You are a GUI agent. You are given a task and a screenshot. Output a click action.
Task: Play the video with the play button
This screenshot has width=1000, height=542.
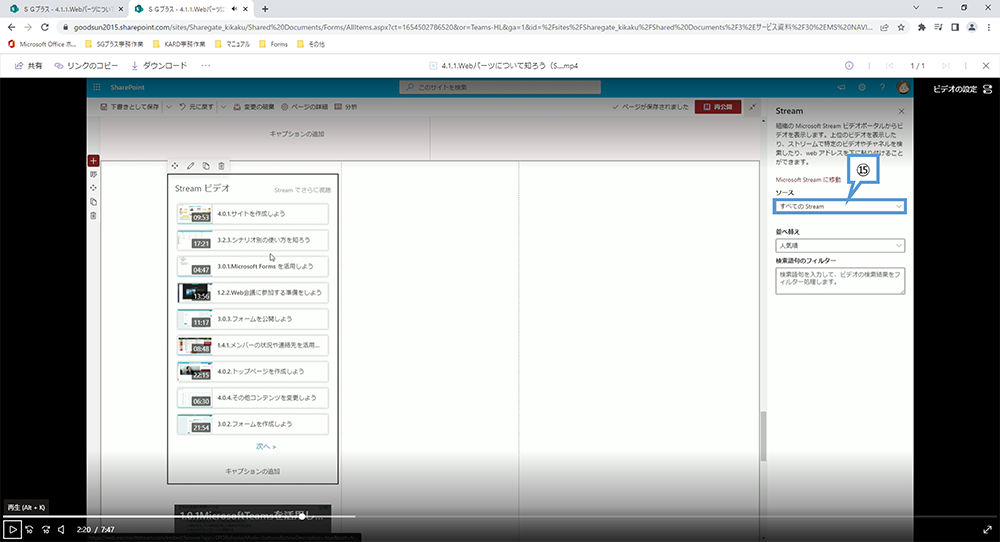click(12, 529)
